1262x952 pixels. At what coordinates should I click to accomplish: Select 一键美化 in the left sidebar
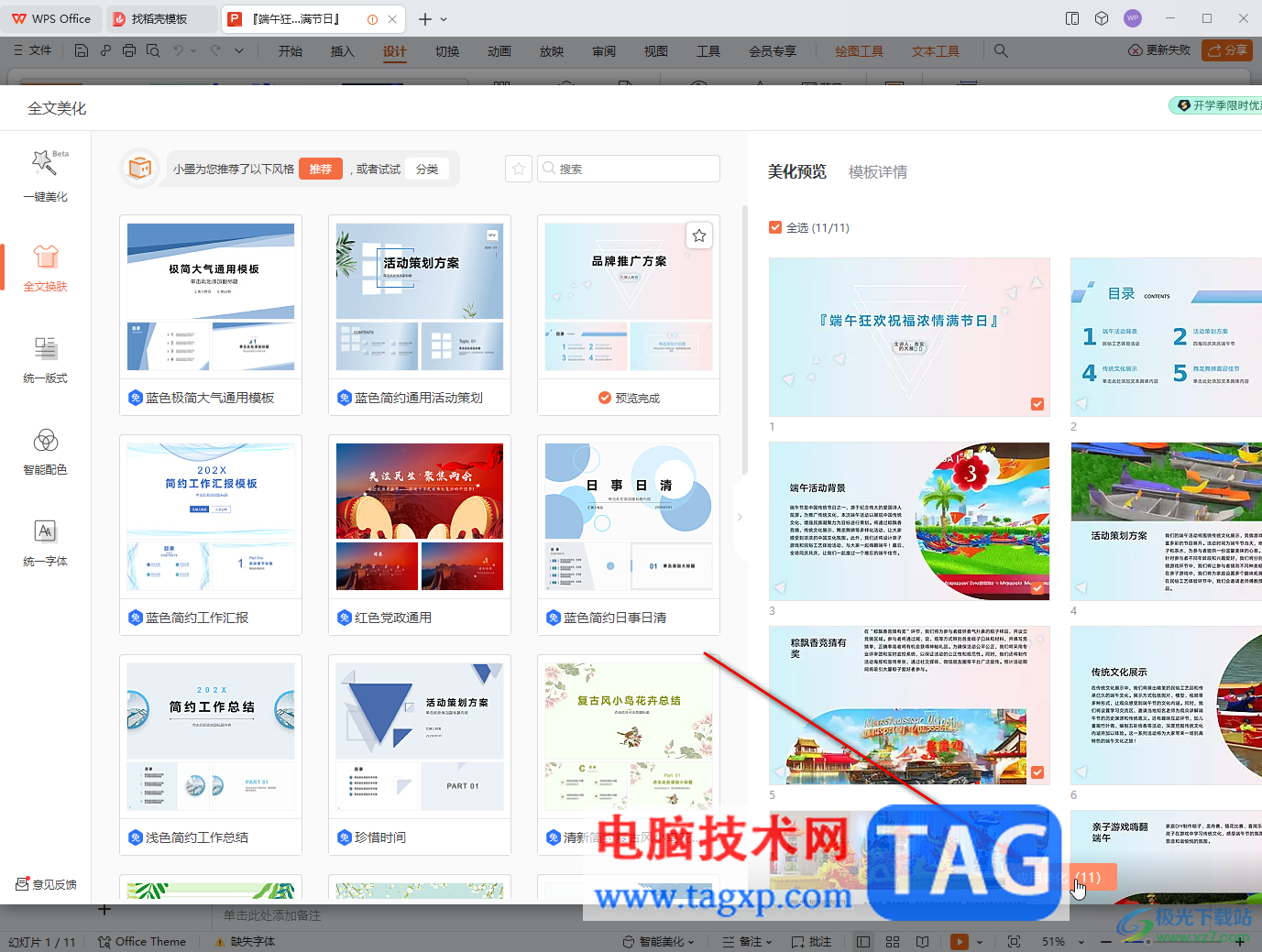(45, 175)
